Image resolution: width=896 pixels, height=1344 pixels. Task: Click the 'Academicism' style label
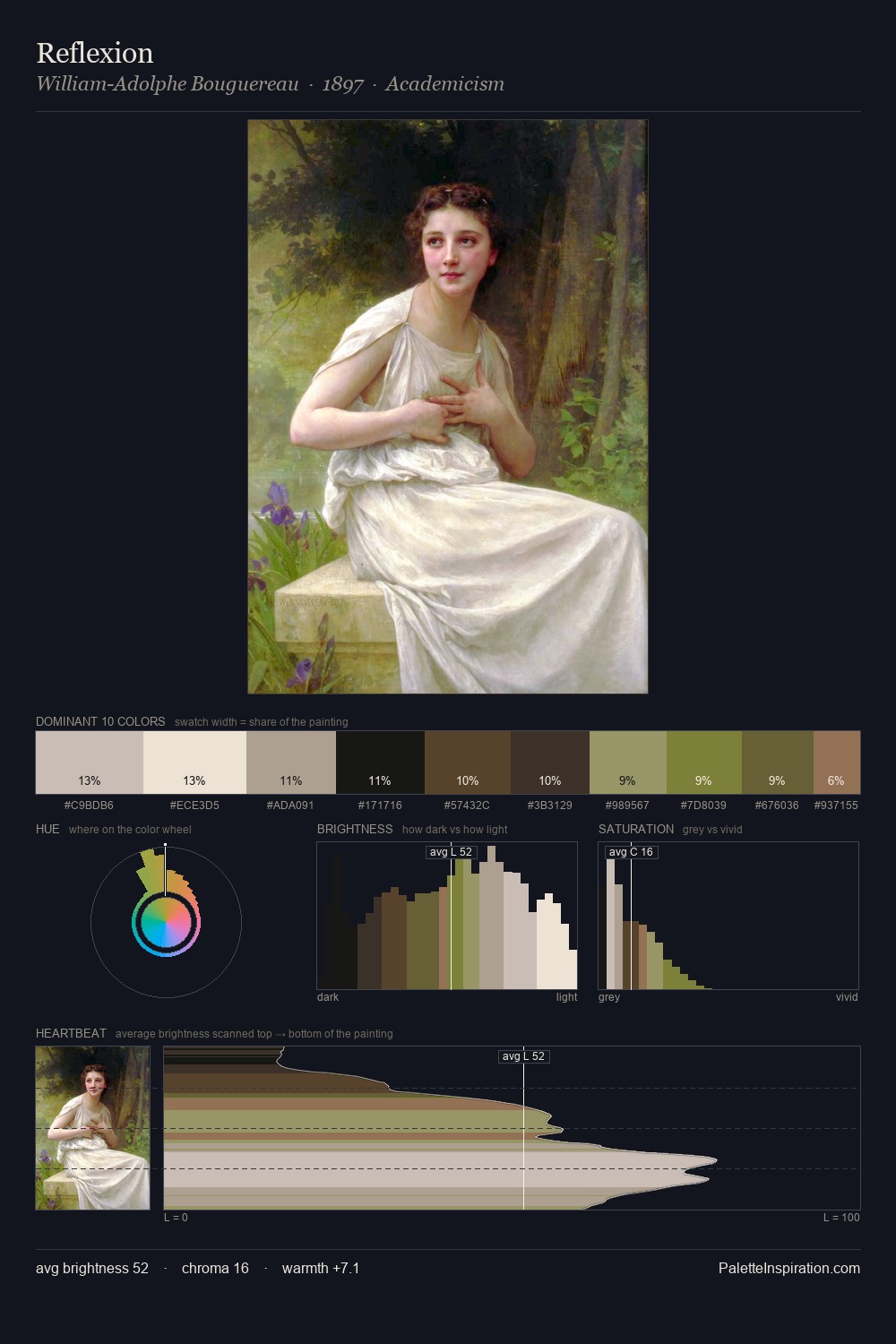point(445,84)
